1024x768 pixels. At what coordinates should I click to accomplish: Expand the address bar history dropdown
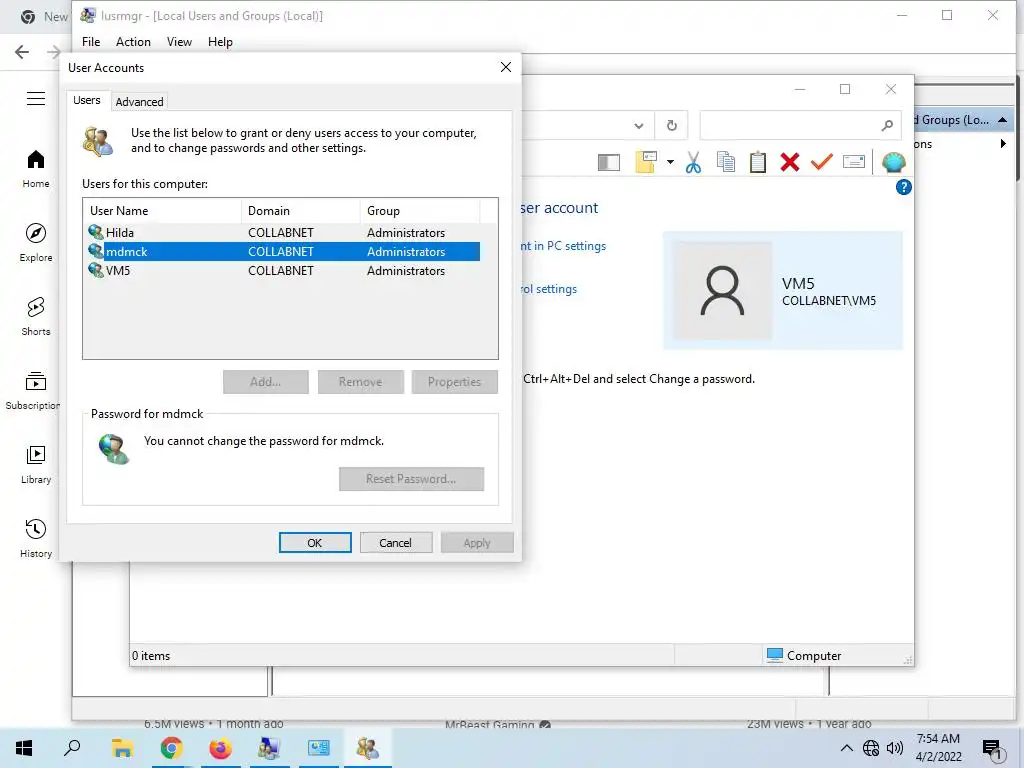(x=639, y=125)
